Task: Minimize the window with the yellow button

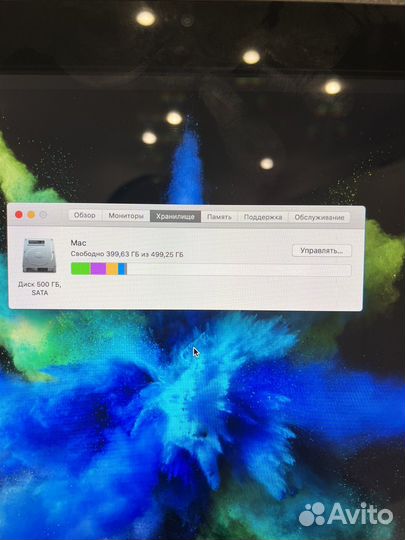Action: click(31, 215)
